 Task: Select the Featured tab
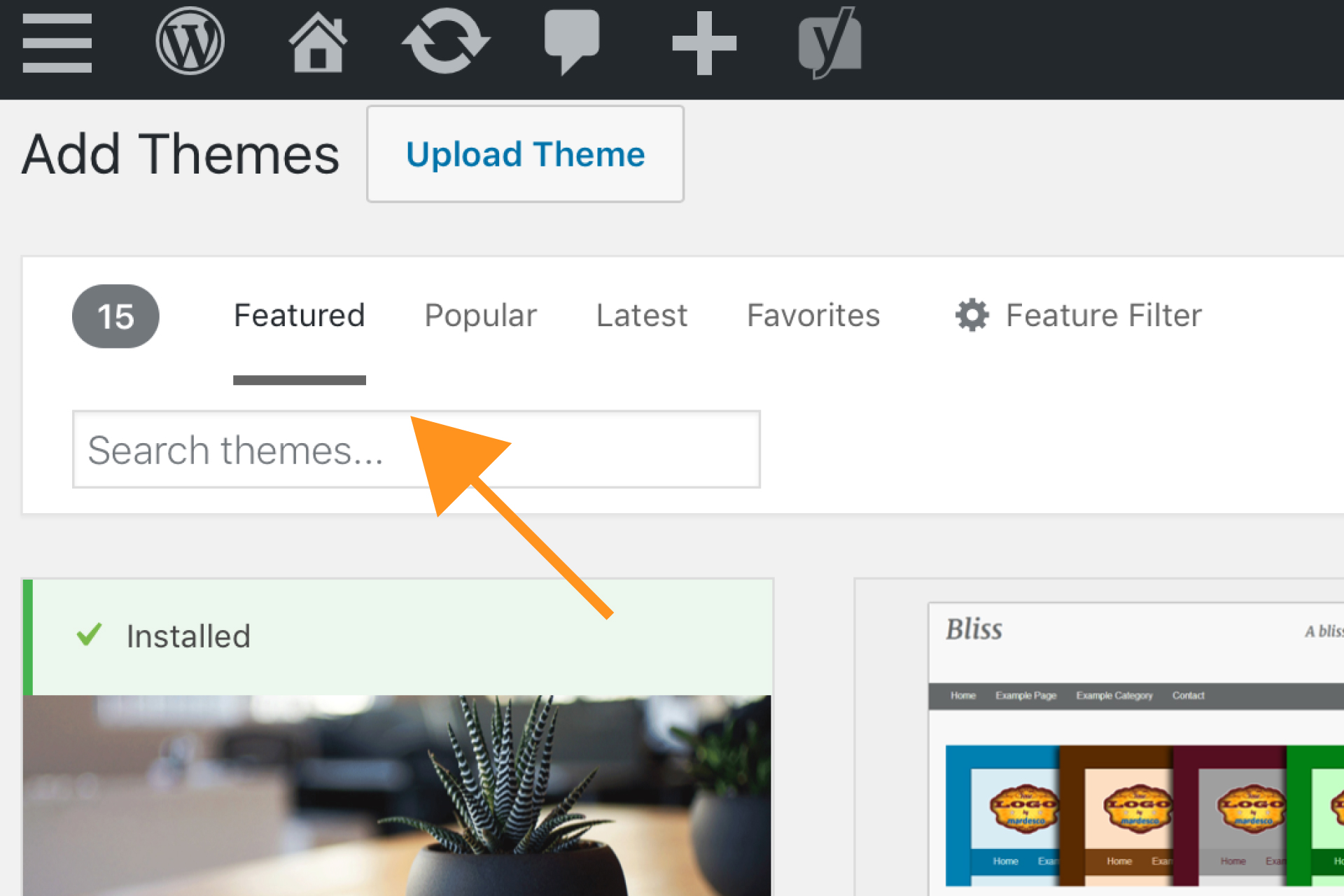298,316
